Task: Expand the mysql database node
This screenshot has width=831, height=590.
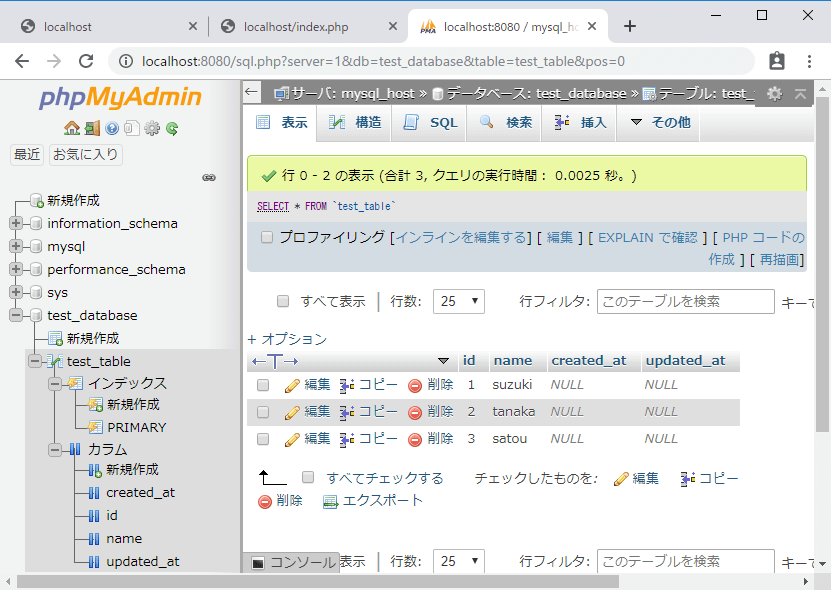Action: [x=16, y=246]
